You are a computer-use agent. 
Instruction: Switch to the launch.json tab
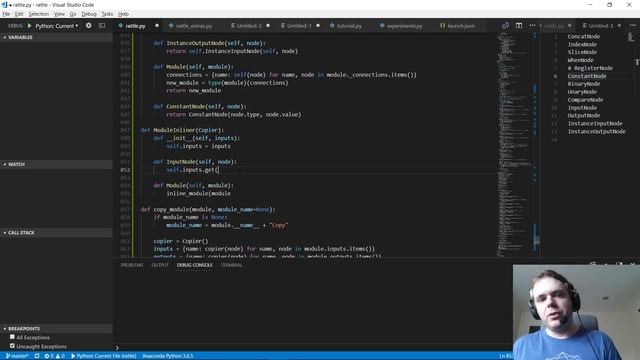(x=460, y=26)
